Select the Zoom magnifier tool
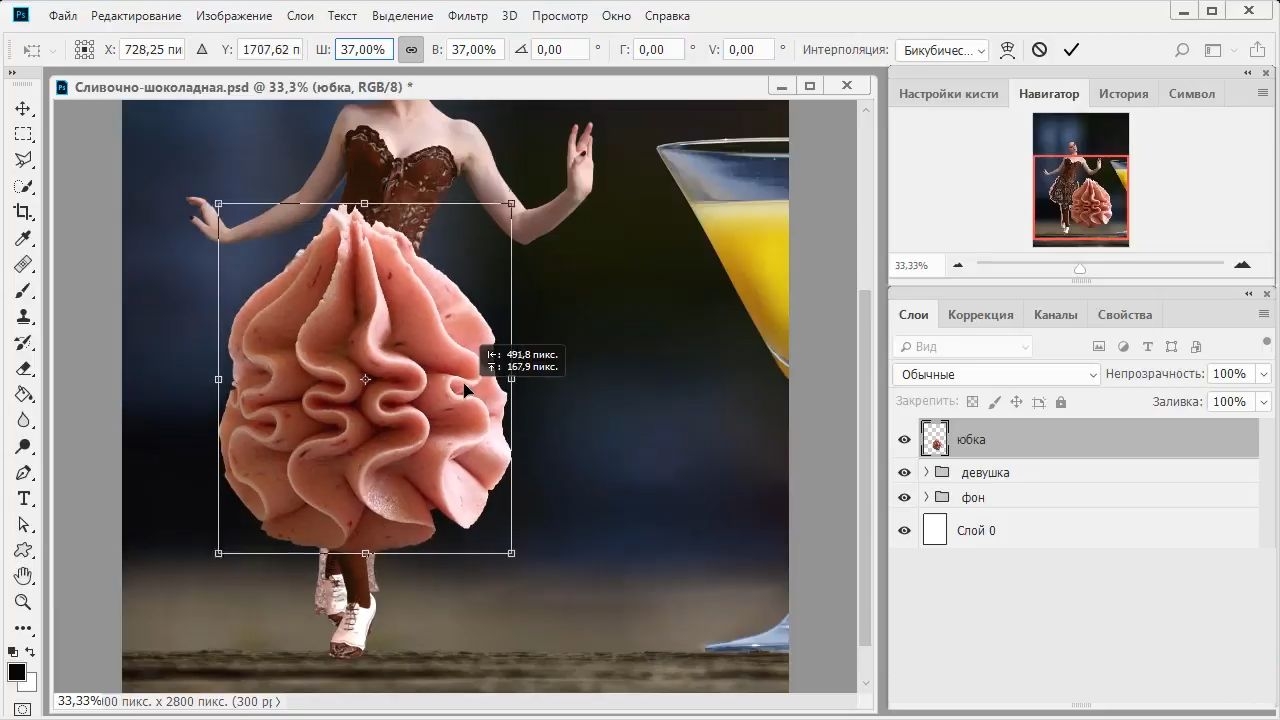 [23, 602]
